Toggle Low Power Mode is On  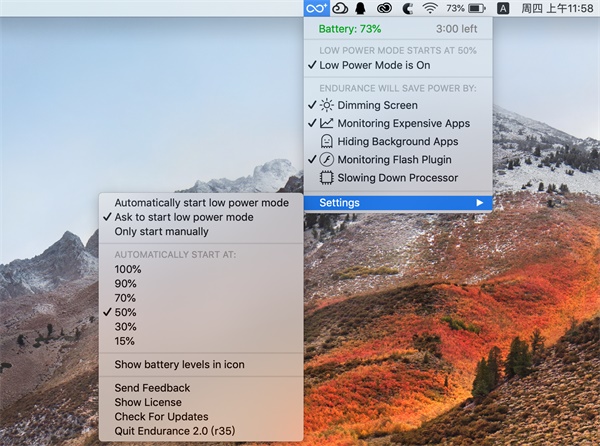click(x=398, y=65)
